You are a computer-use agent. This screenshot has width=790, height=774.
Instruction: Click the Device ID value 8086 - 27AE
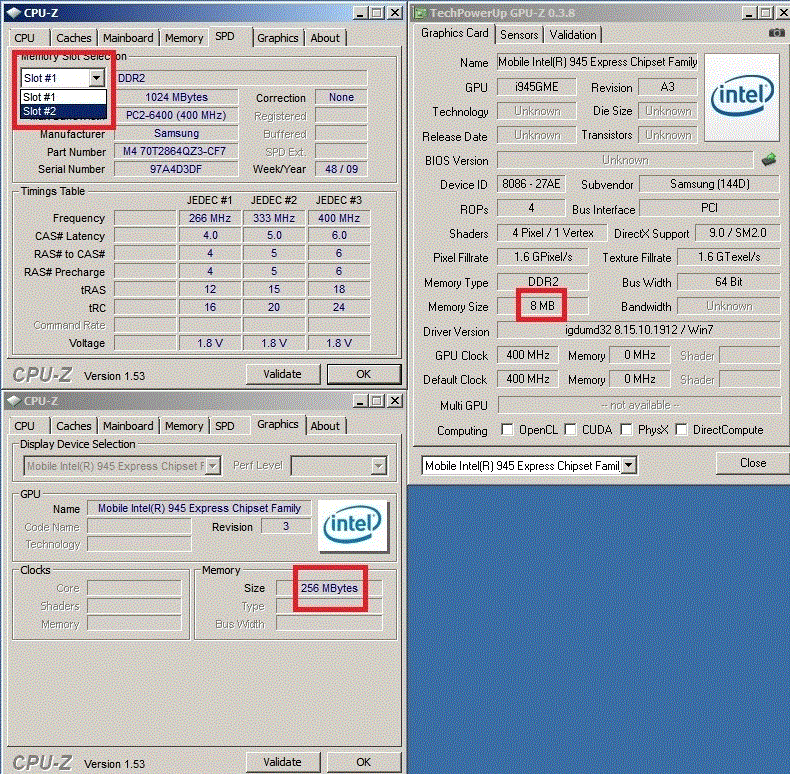tap(531, 184)
